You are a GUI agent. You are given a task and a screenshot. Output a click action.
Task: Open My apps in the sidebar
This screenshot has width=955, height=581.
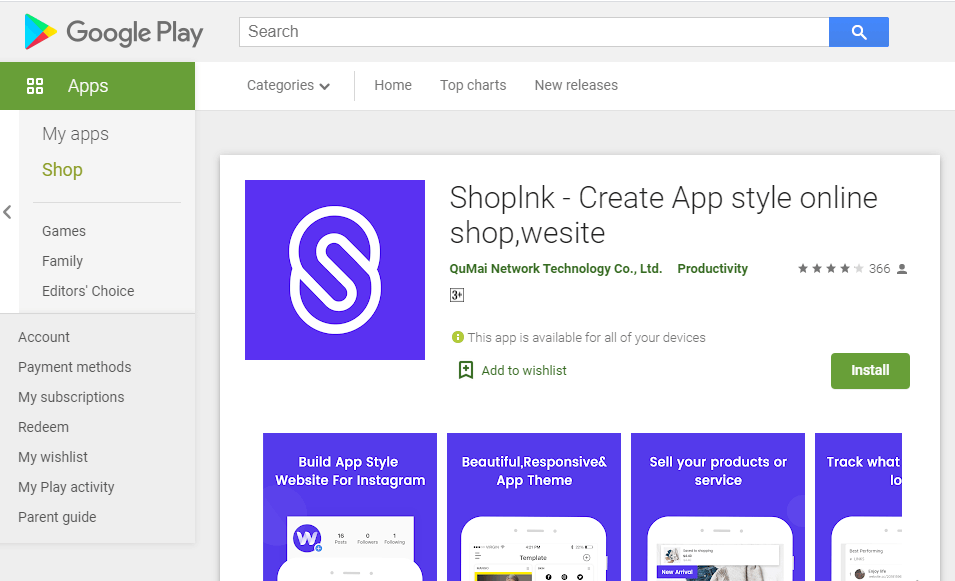(x=76, y=134)
